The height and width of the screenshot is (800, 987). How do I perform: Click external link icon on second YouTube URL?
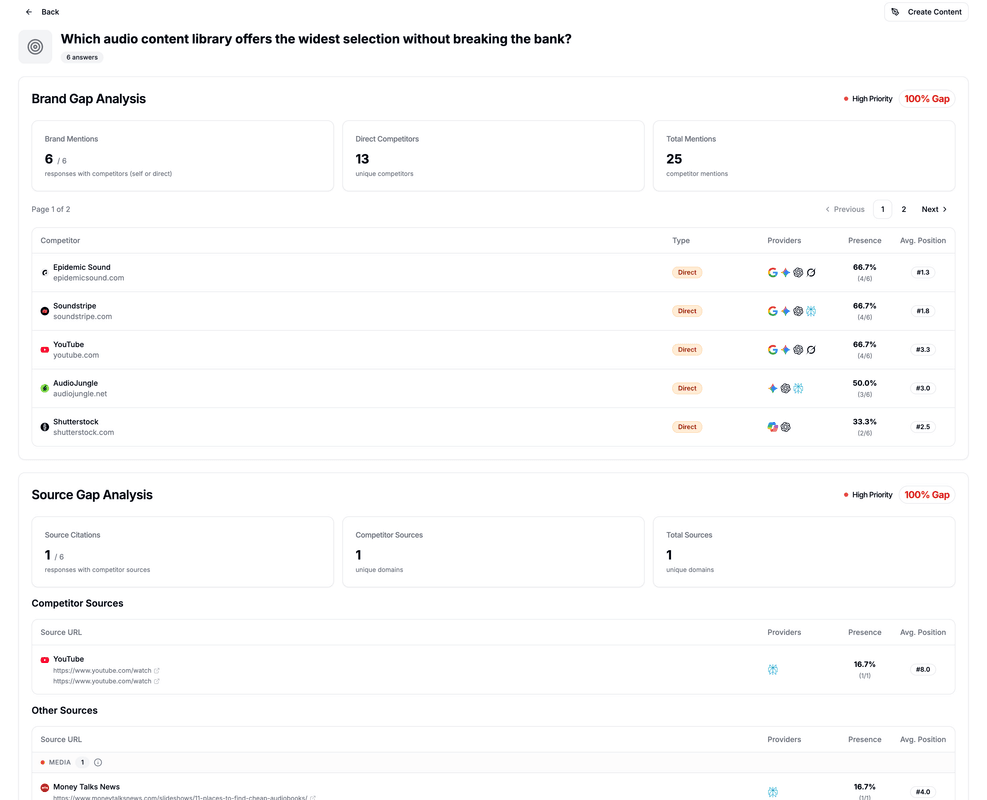click(x=157, y=681)
